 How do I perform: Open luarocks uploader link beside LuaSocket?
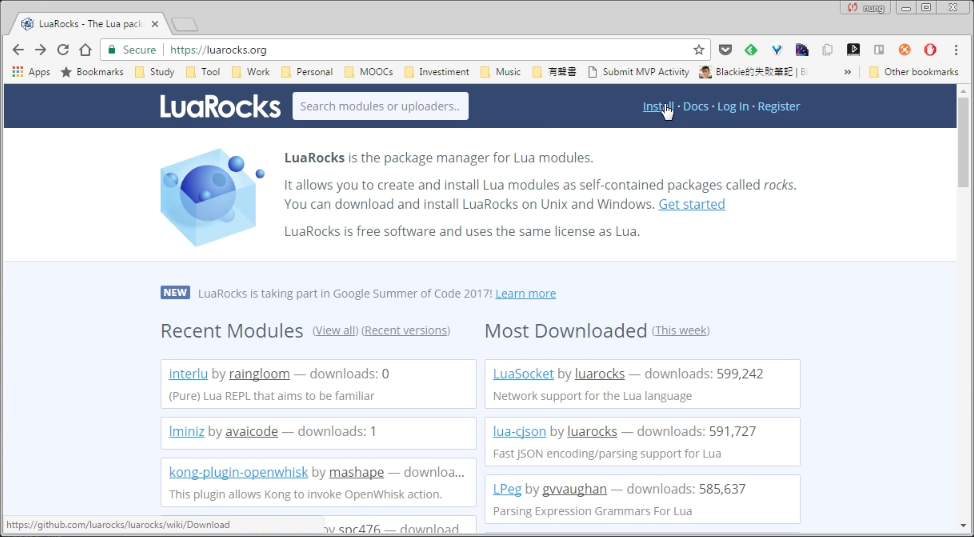click(x=599, y=374)
